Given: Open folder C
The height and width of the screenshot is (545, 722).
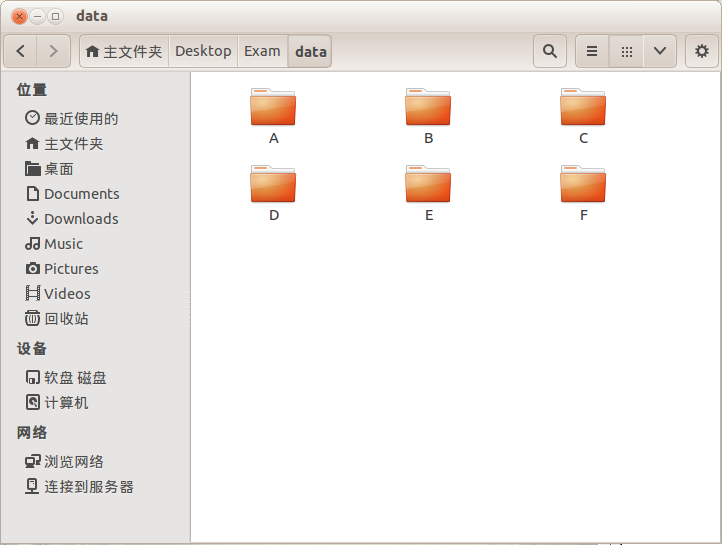Looking at the screenshot, I should (x=583, y=108).
